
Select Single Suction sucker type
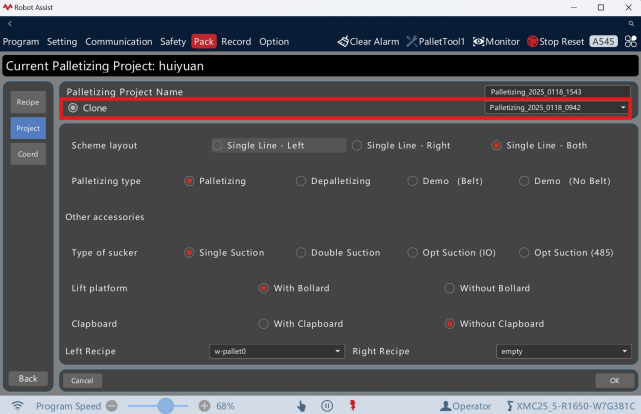(189, 253)
